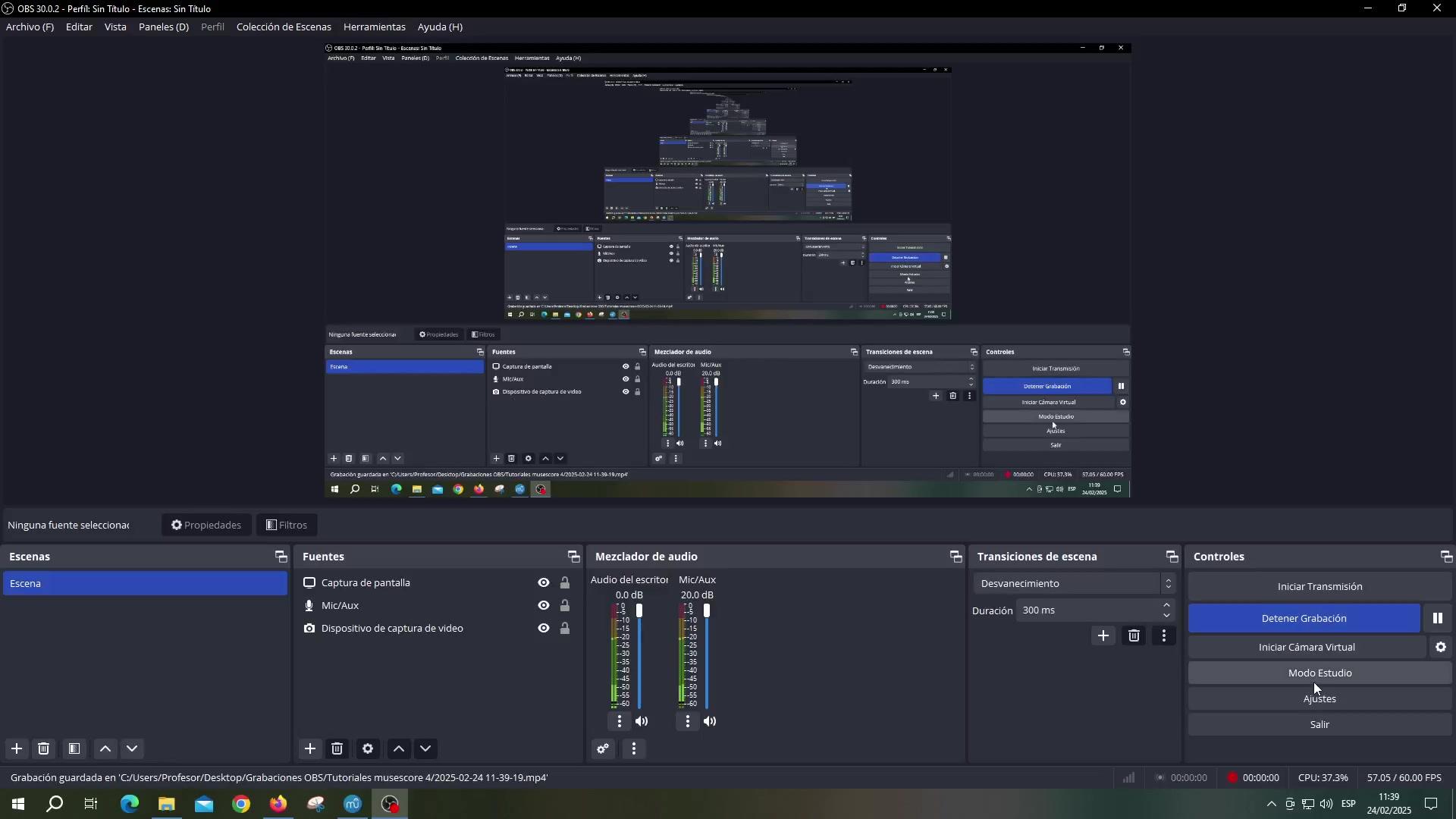
Task: Toggle visibility of Mic/Aux source
Action: (544, 606)
